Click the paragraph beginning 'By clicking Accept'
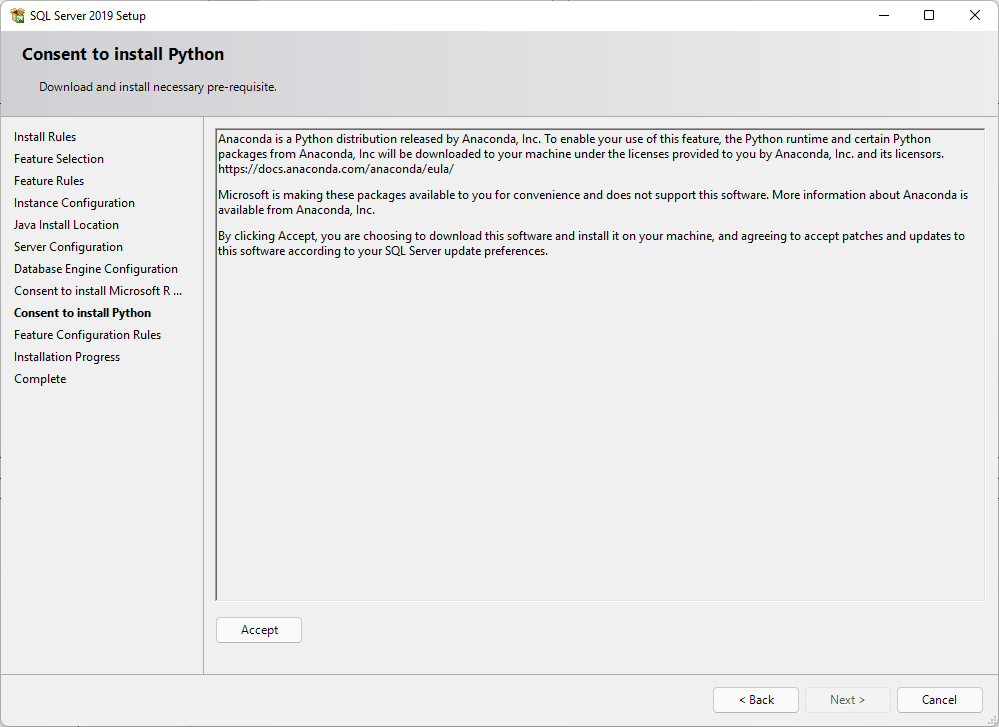 [x=591, y=243]
